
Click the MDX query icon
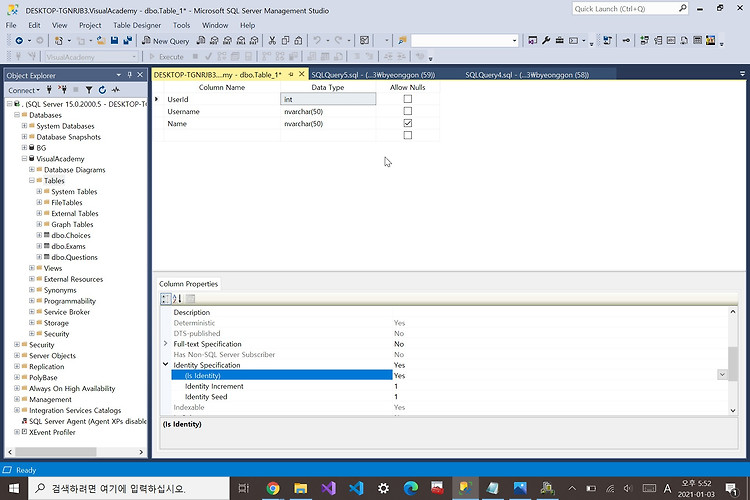point(214,41)
